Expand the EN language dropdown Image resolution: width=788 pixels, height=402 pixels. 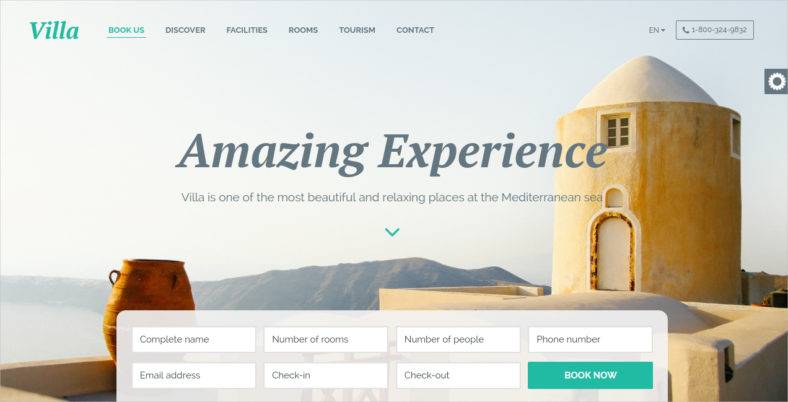tap(656, 30)
